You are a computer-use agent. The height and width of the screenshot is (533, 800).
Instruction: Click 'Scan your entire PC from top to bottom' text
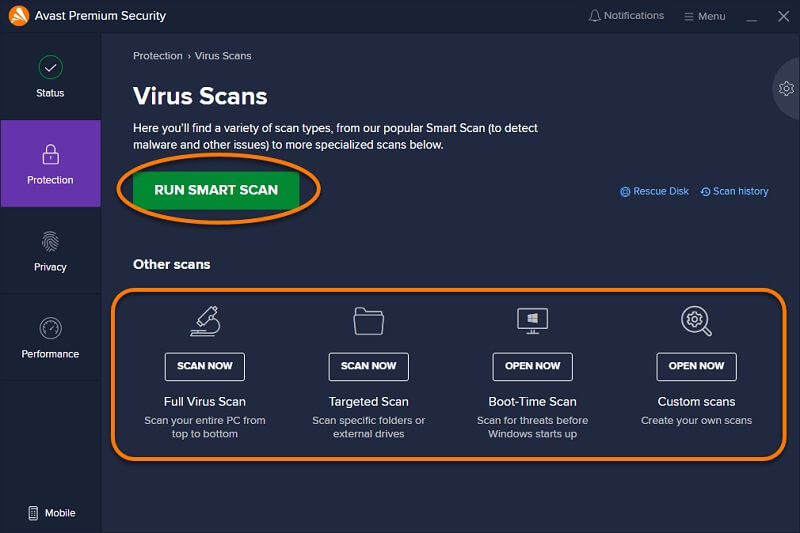tap(205, 427)
